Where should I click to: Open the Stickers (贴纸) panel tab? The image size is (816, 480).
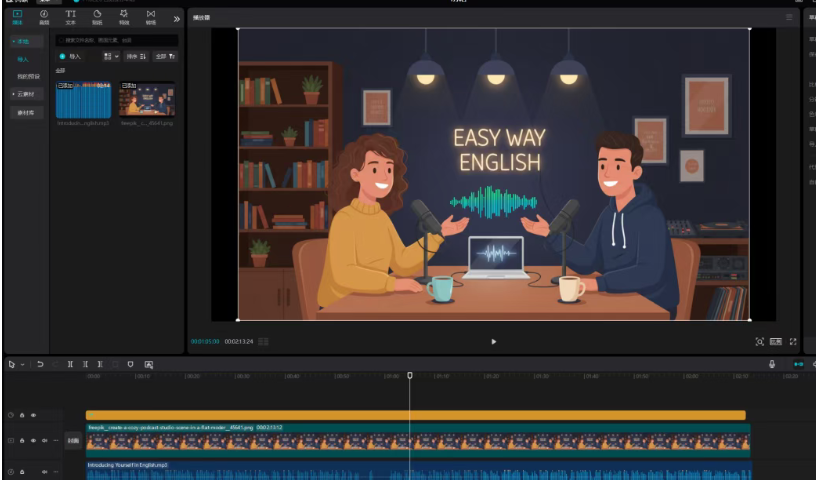coord(97,17)
